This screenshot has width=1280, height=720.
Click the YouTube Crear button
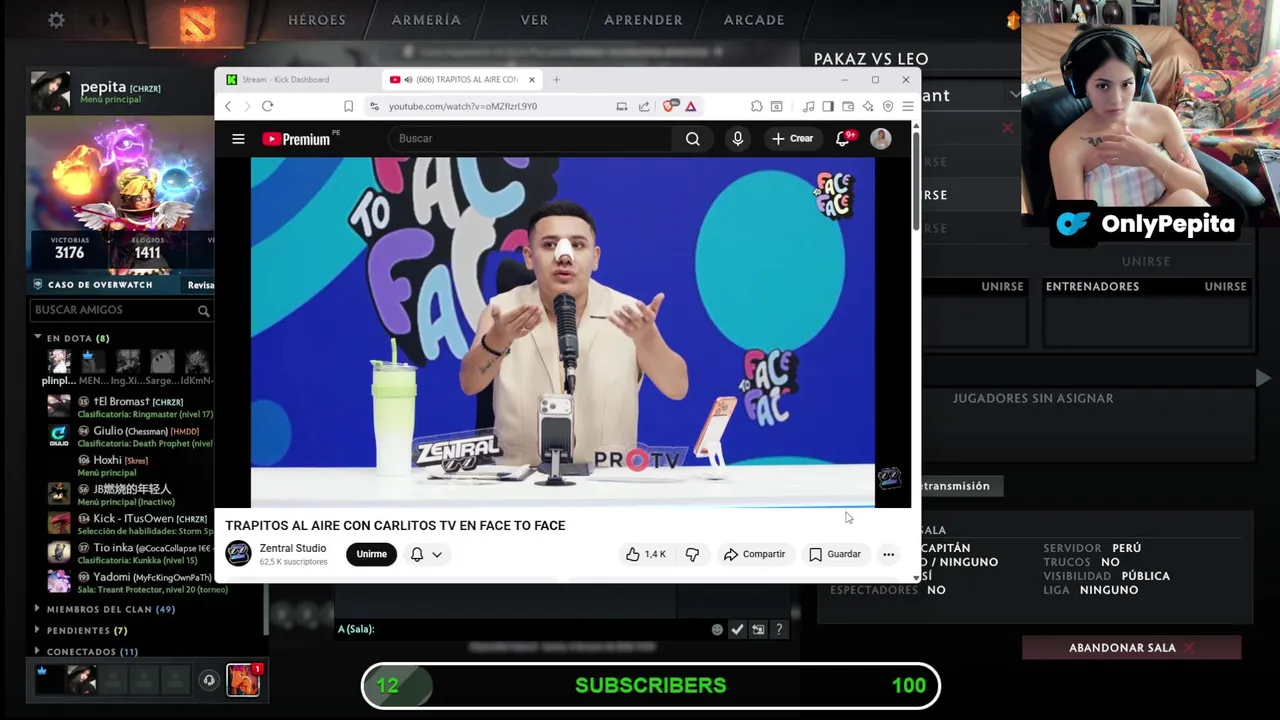point(792,139)
